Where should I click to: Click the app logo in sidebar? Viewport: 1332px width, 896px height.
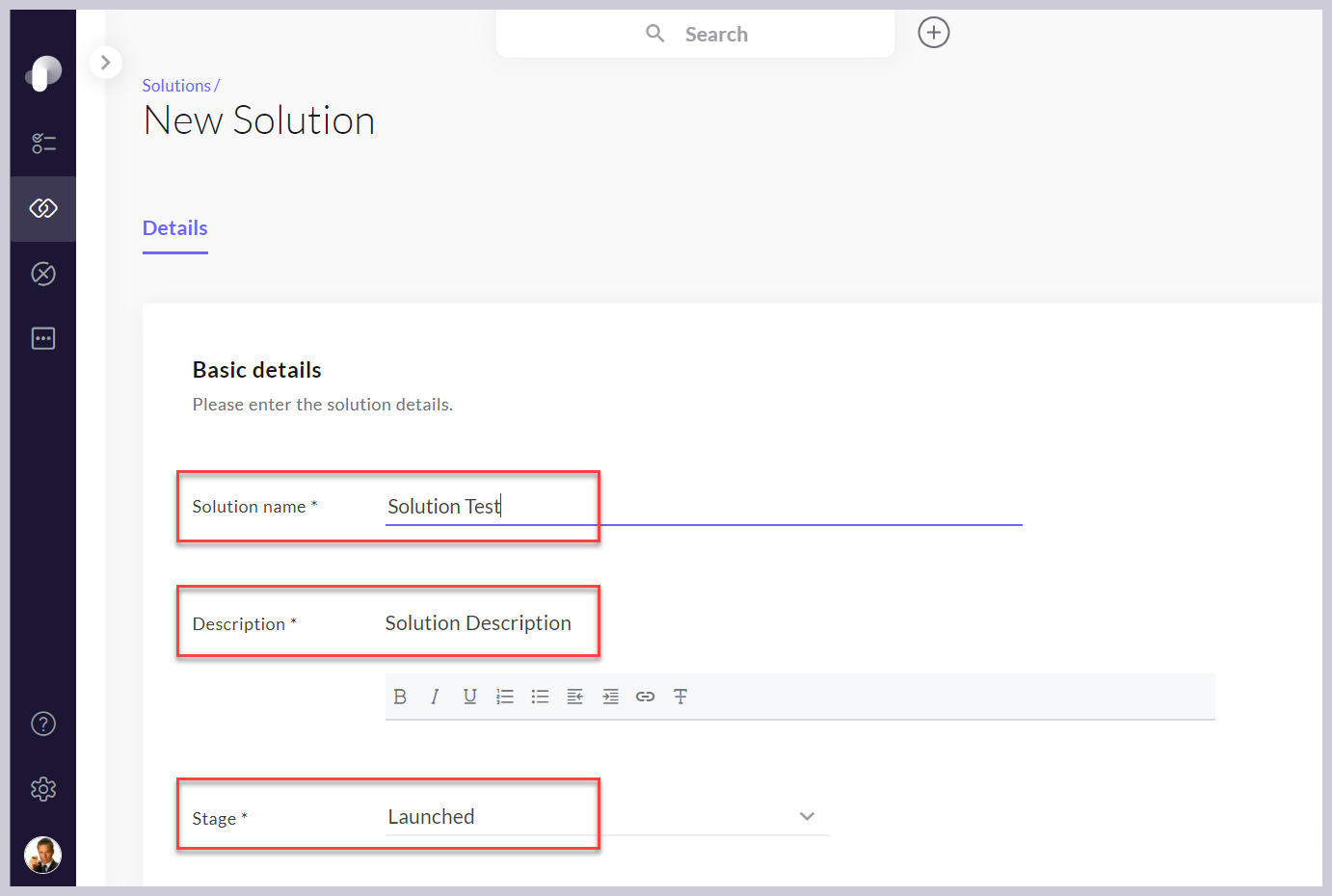click(43, 73)
